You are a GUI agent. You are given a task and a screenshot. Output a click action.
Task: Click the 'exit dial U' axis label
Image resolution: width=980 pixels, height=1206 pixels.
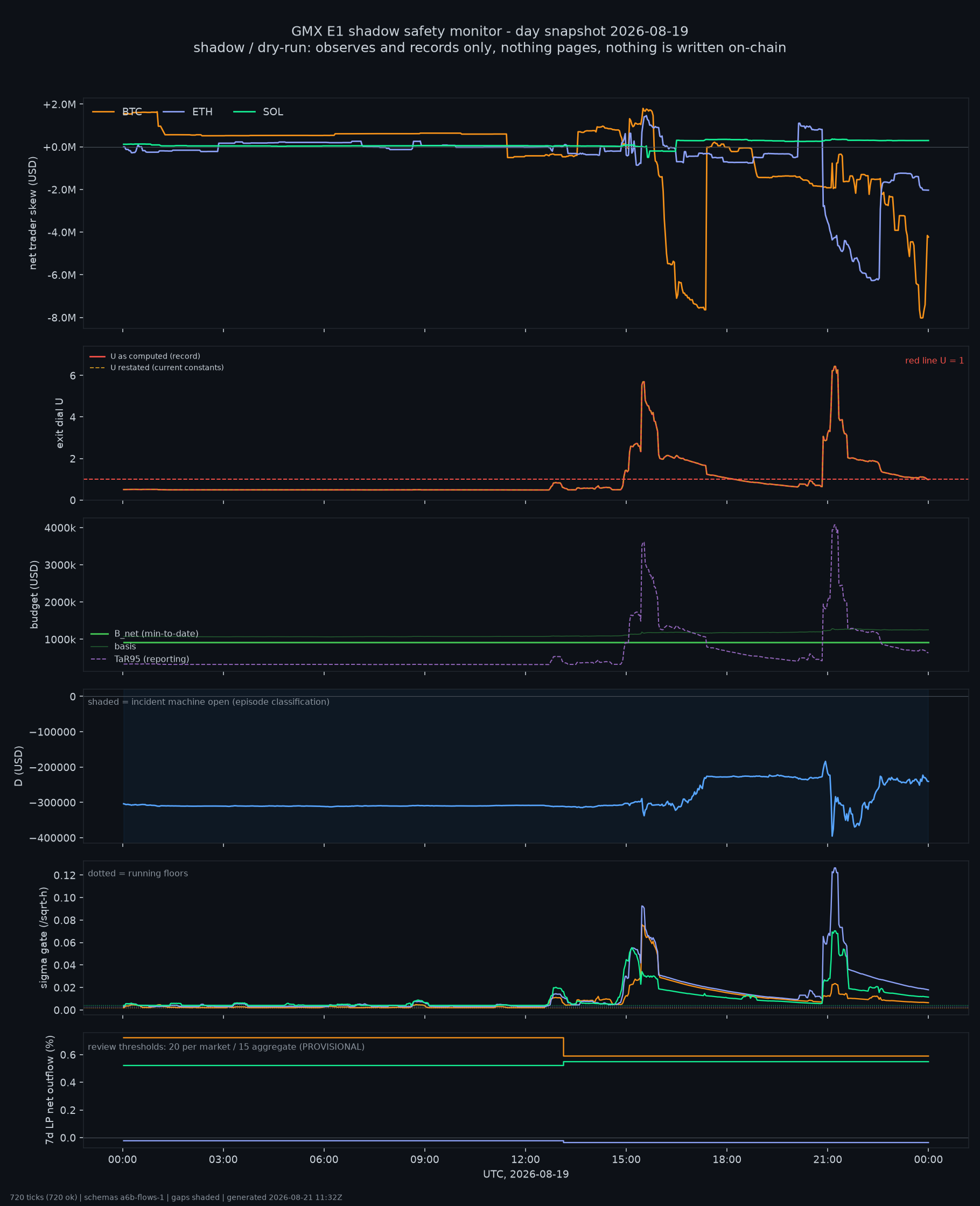coord(60,423)
